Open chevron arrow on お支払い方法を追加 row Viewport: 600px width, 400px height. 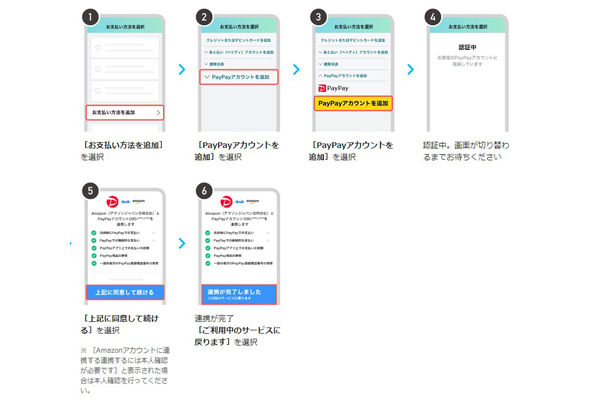[158, 113]
